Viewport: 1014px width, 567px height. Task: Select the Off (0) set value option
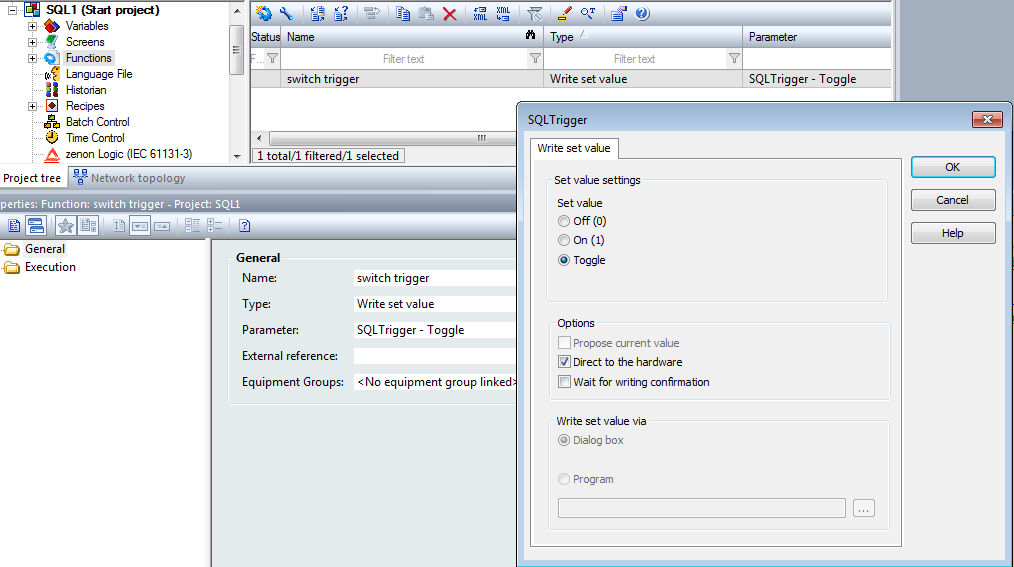coord(565,221)
